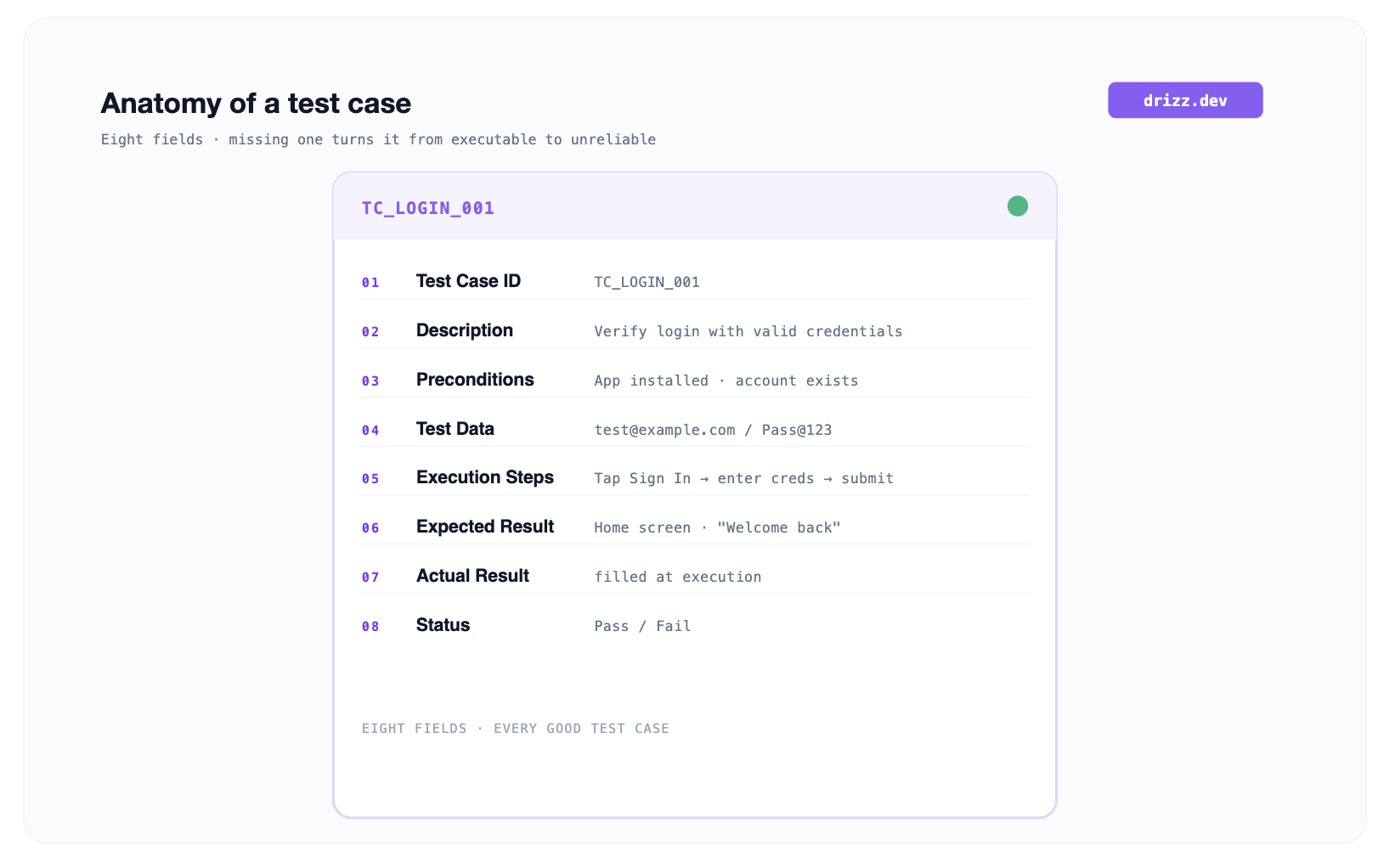
Task: Click the Tap Sign In steps text
Action: [743, 479]
